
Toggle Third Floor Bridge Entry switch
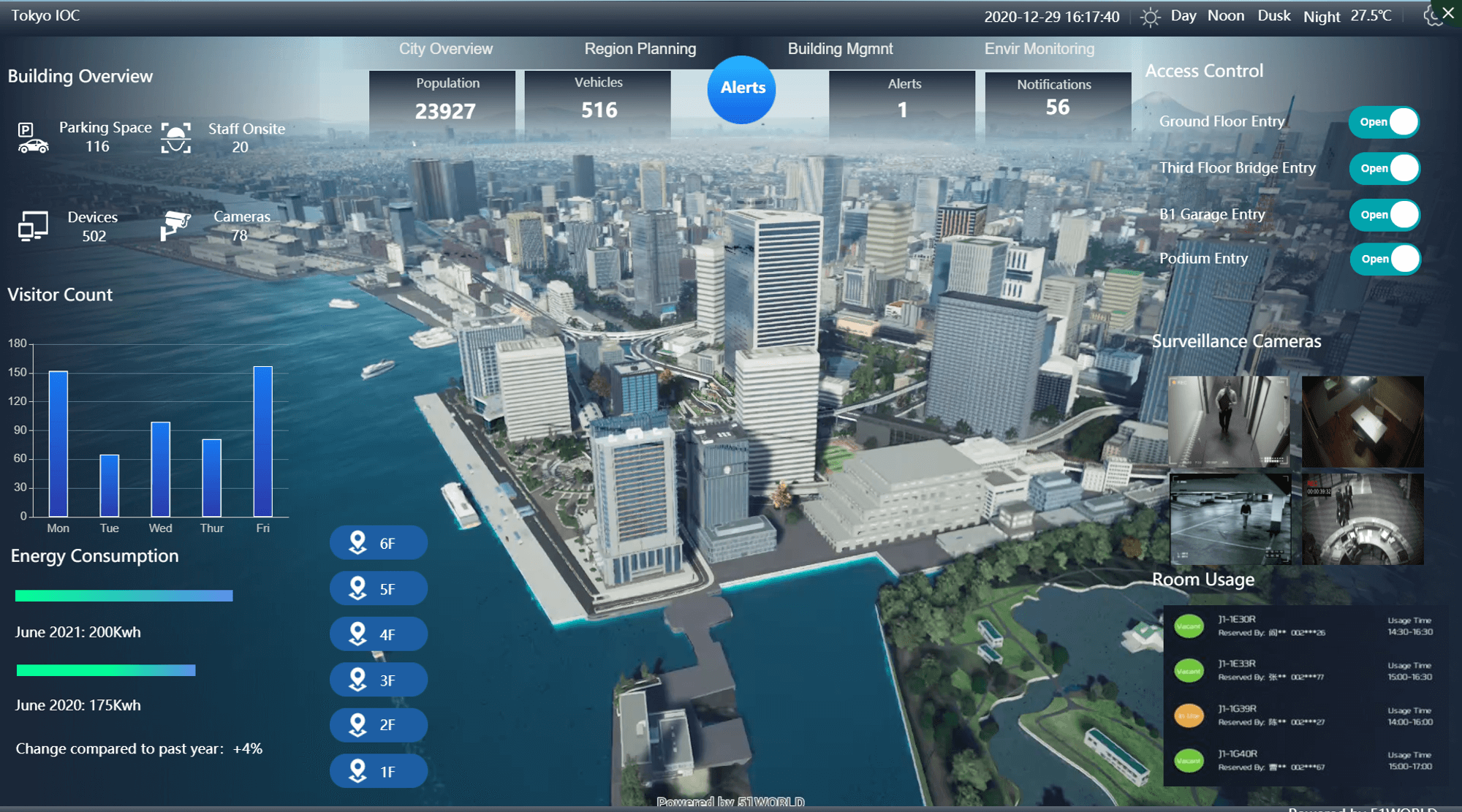click(1385, 169)
